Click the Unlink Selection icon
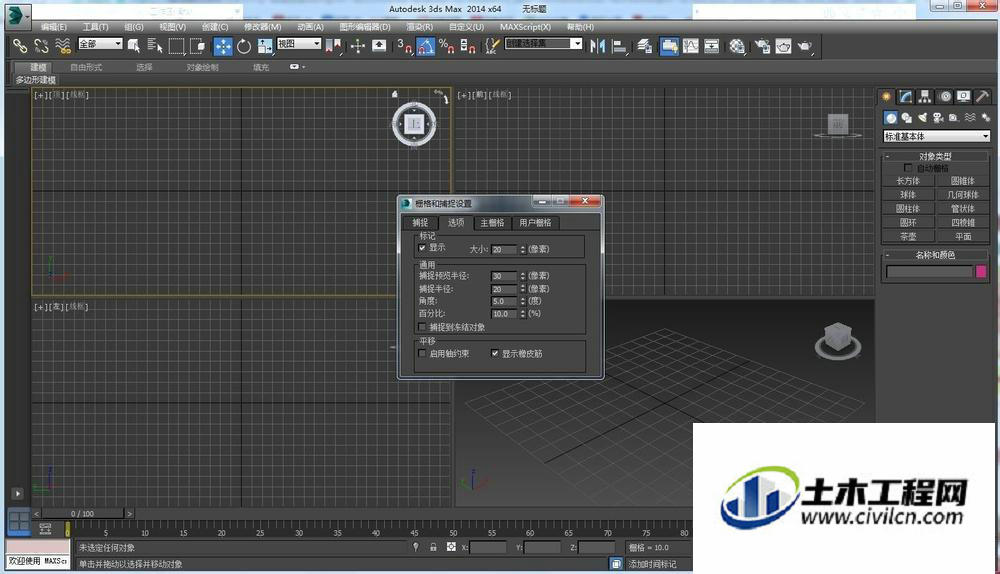This screenshot has width=1000, height=574. point(41,46)
